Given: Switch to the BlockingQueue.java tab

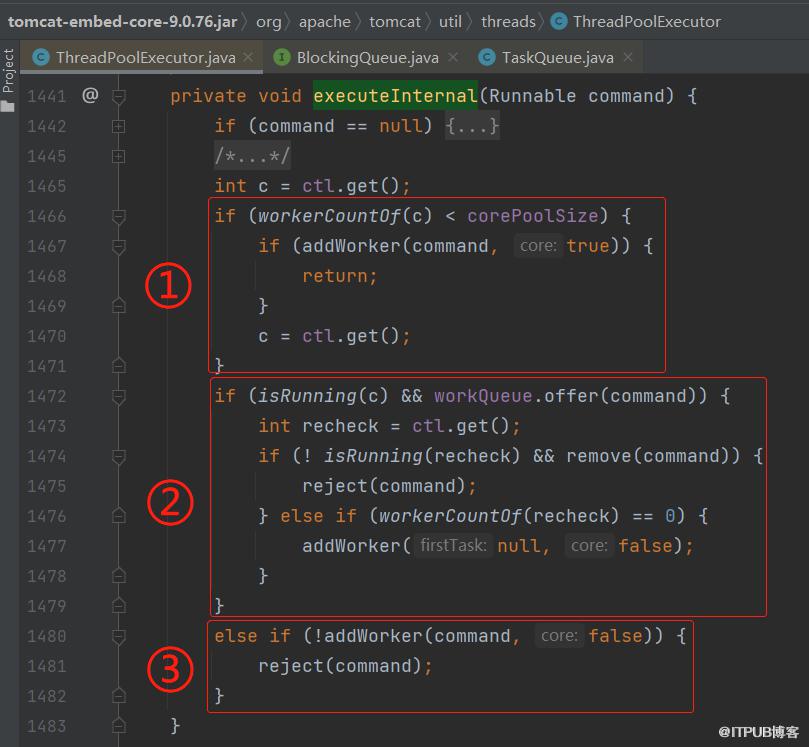Looking at the screenshot, I should (364, 57).
